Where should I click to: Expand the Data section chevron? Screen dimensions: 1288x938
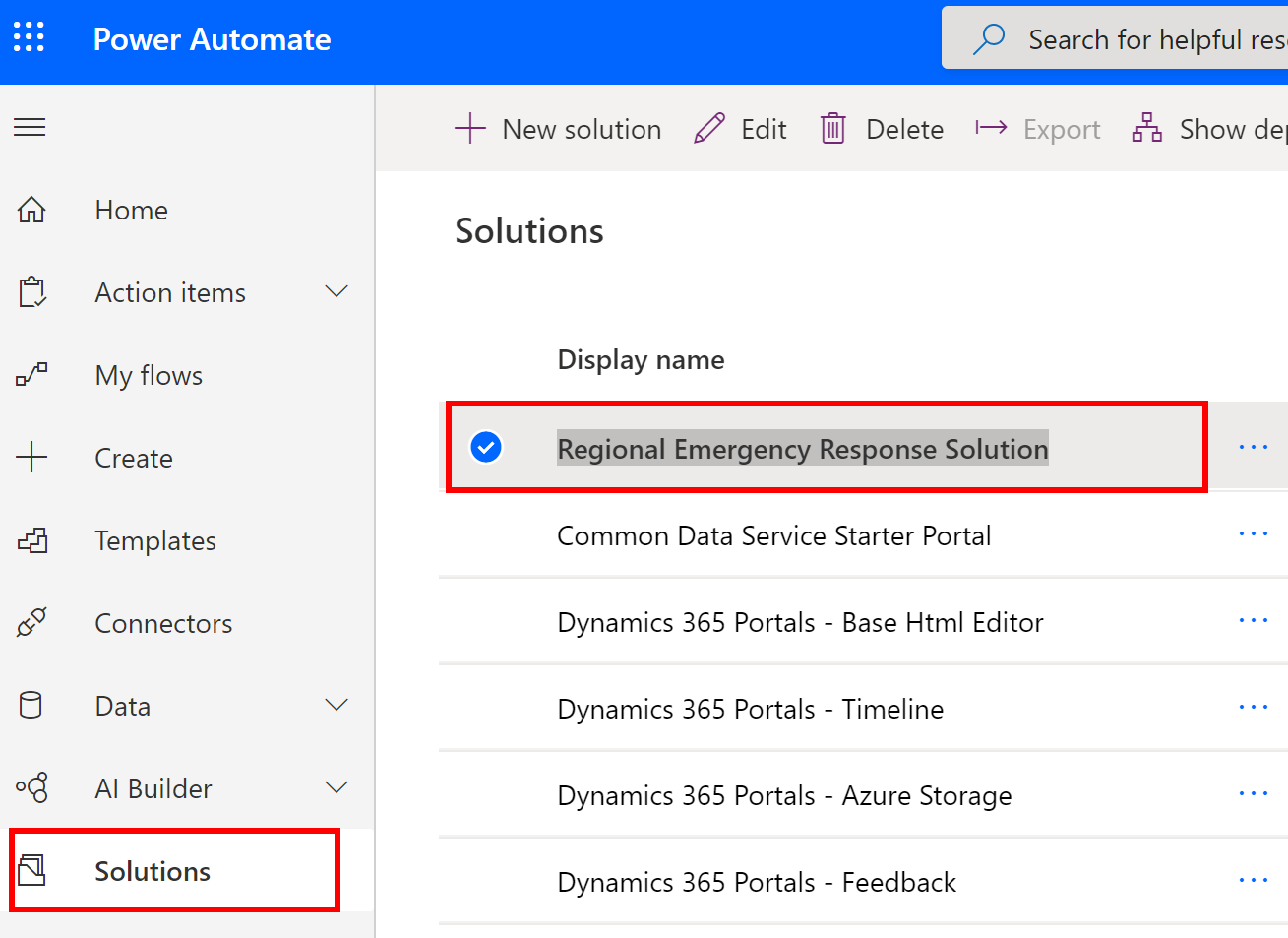pyautogui.click(x=337, y=706)
